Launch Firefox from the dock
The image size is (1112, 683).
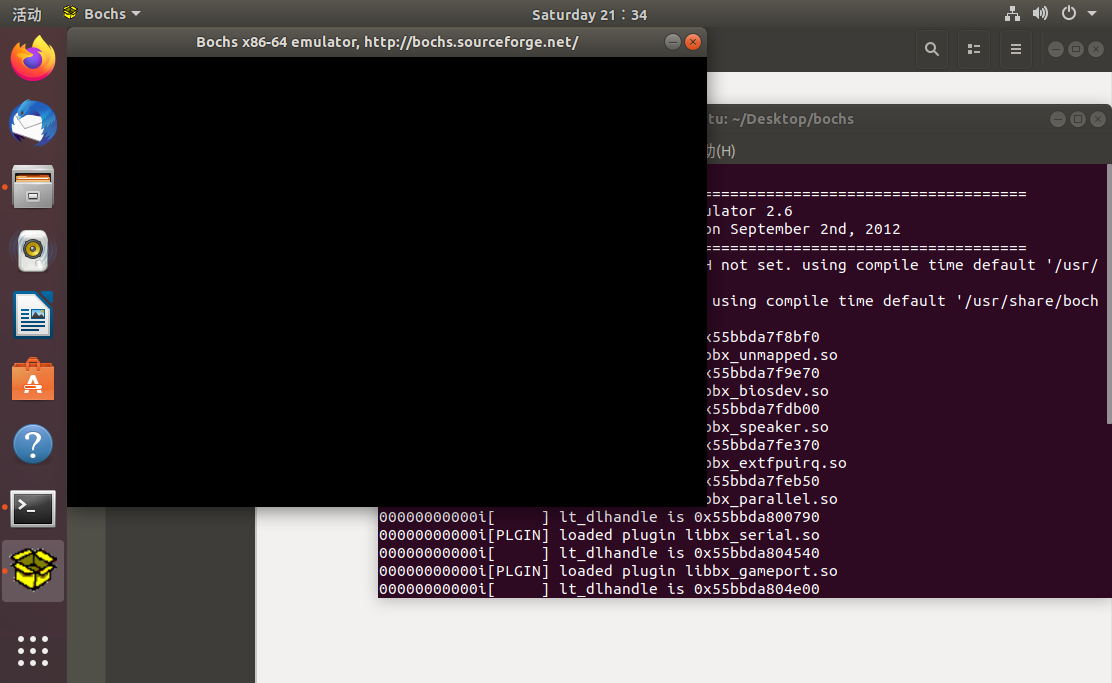pyautogui.click(x=33, y=58)
